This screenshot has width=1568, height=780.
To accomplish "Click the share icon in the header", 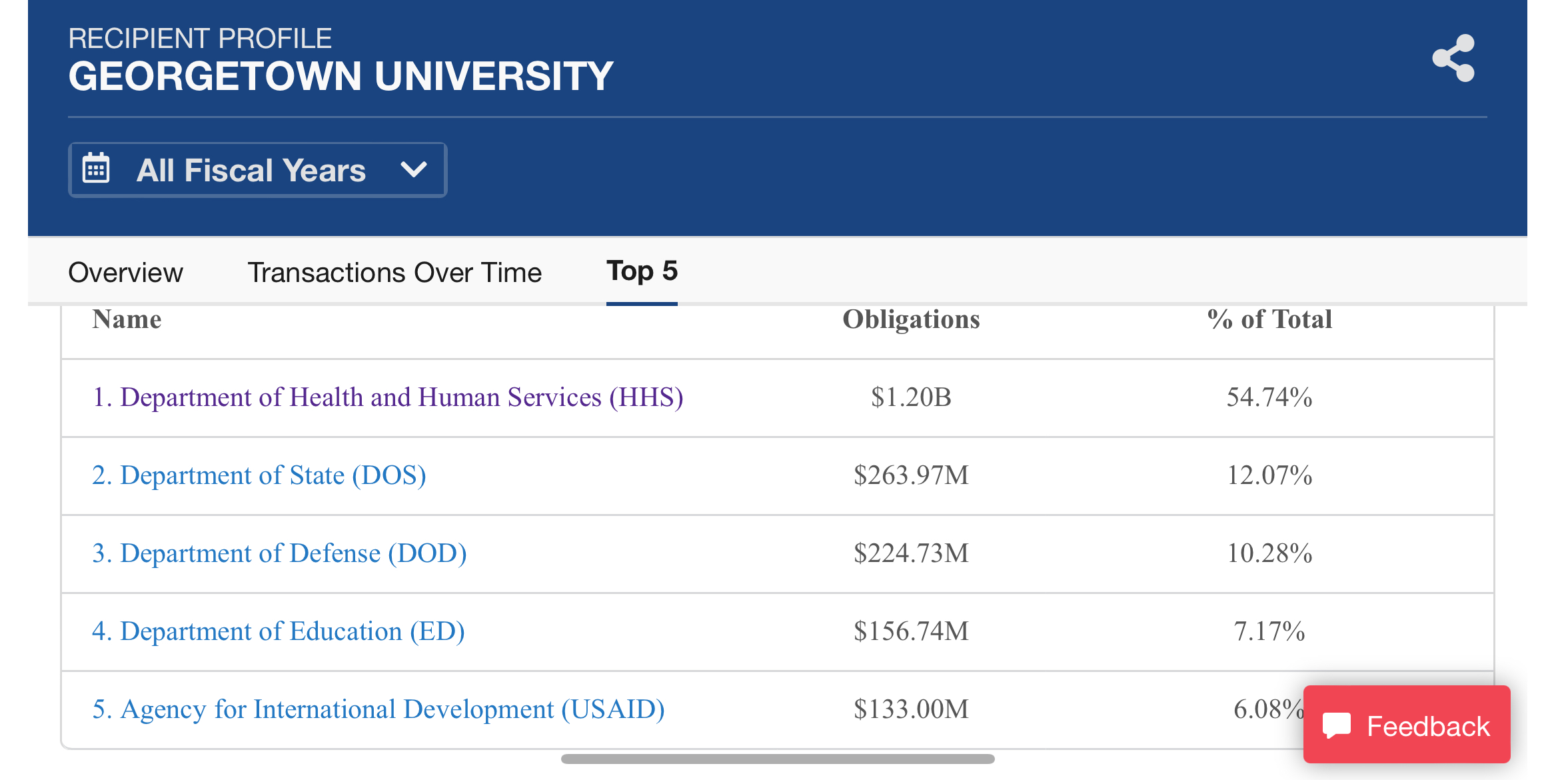I will pyautogui.click(x=1453, y=58).
